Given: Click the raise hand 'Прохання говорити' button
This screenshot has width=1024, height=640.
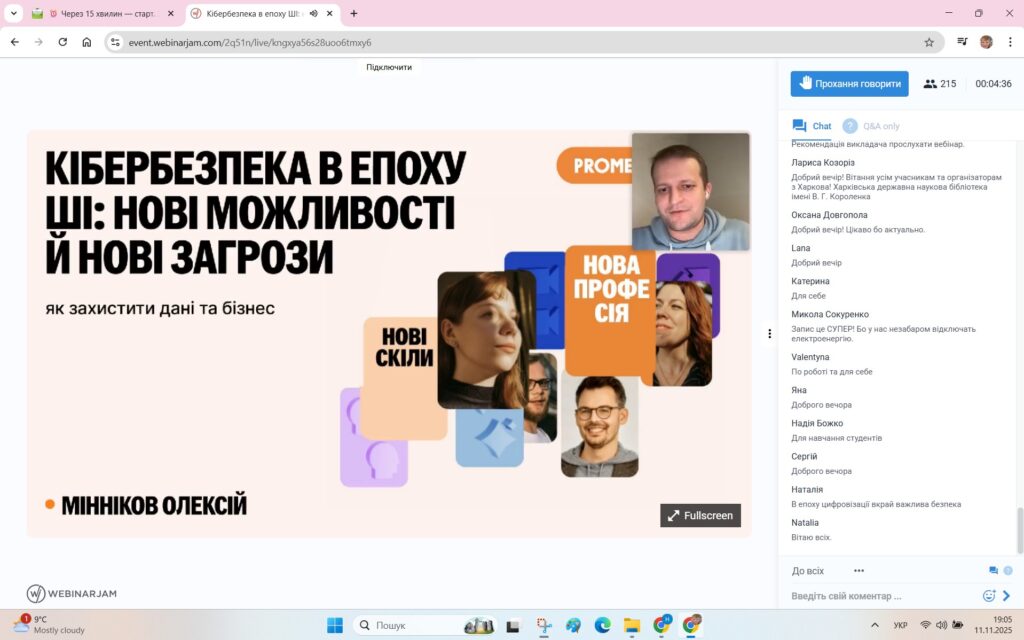Looking at the screenshot, I should point(849,84).
